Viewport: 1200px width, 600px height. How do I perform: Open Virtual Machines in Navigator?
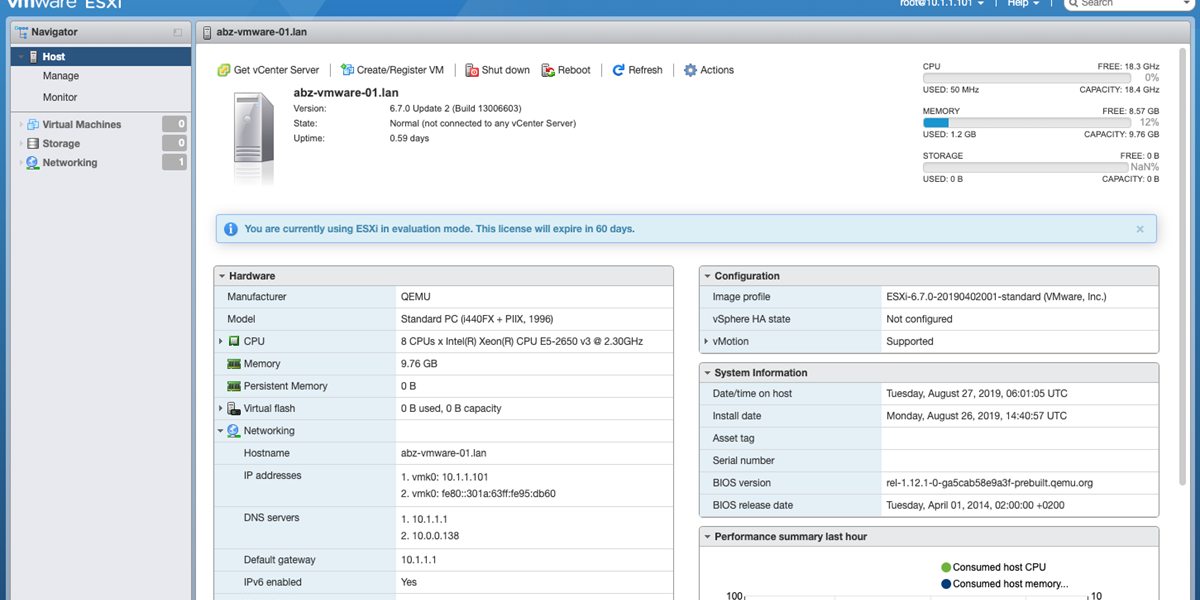[x=82, y=124]
